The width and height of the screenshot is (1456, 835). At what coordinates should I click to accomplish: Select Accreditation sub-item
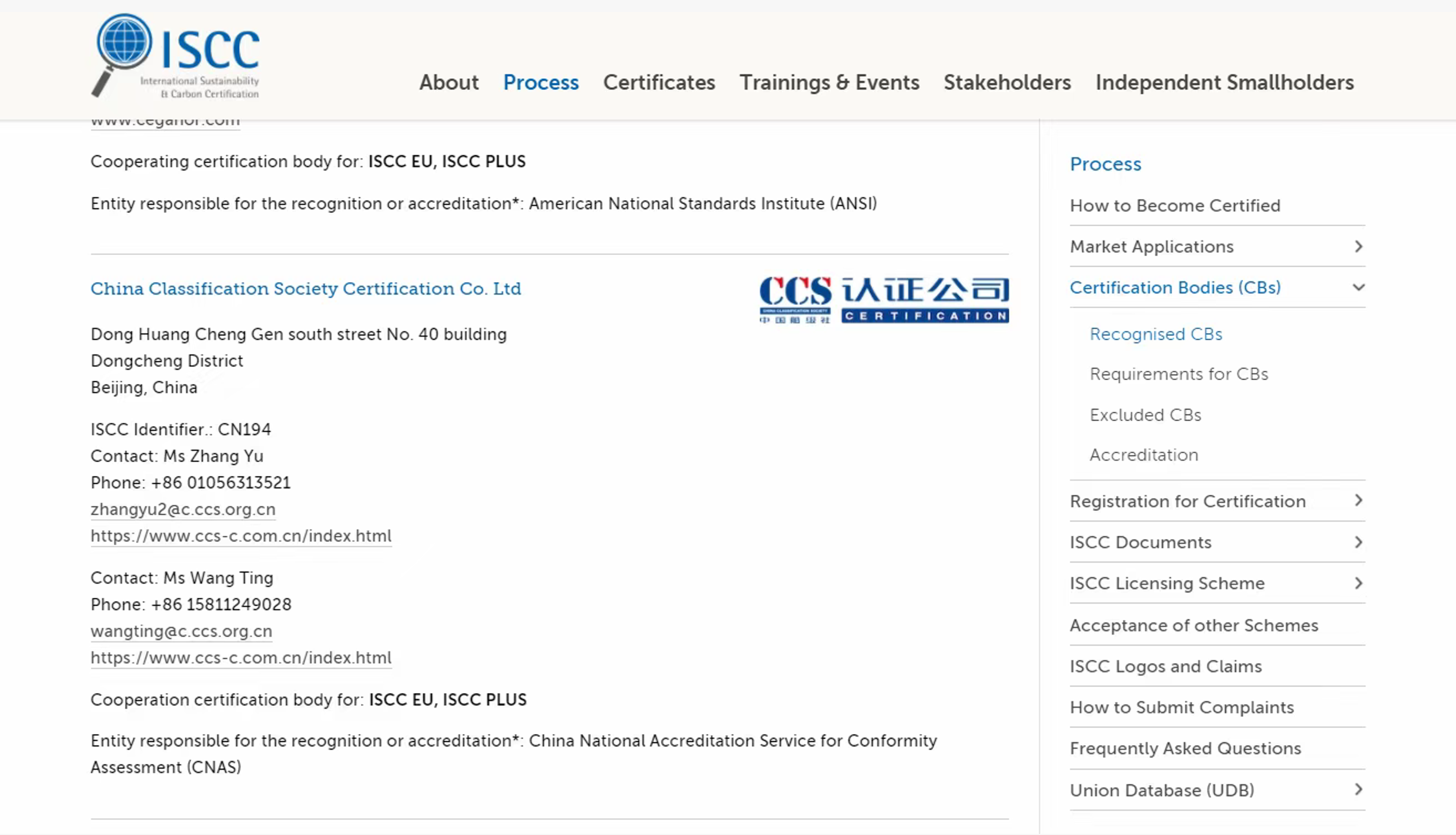click(x=1144, y=455)
